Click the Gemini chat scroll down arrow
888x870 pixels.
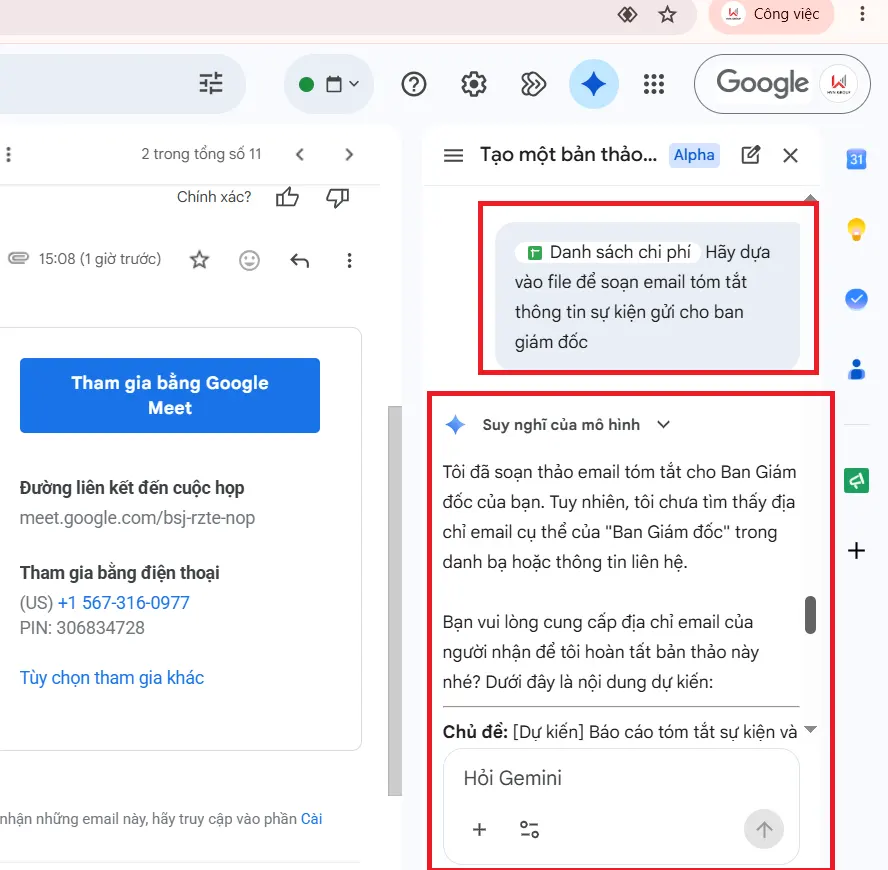[x=810, y=730]
